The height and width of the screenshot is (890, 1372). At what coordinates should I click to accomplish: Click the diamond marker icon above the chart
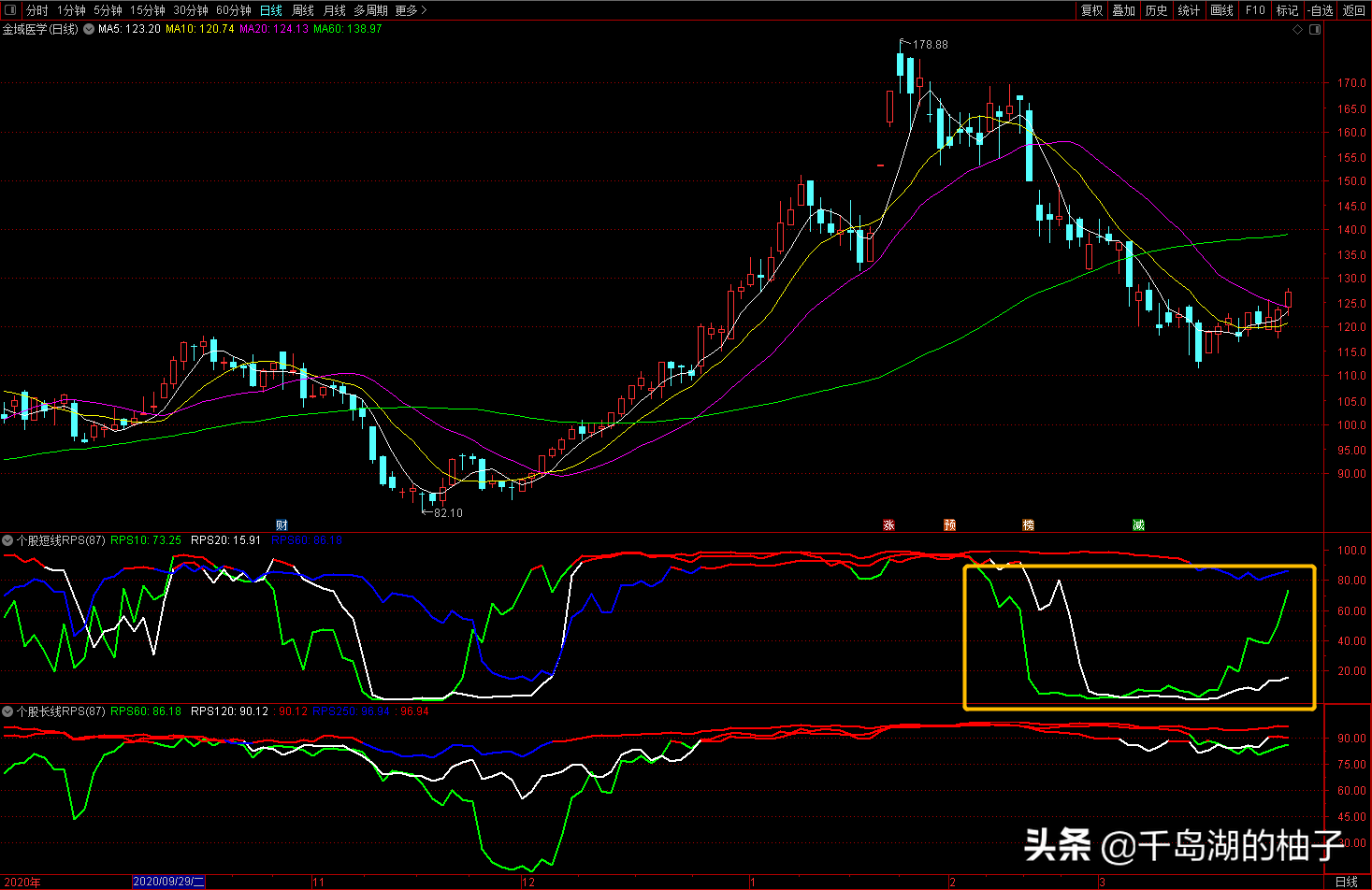1297,30
